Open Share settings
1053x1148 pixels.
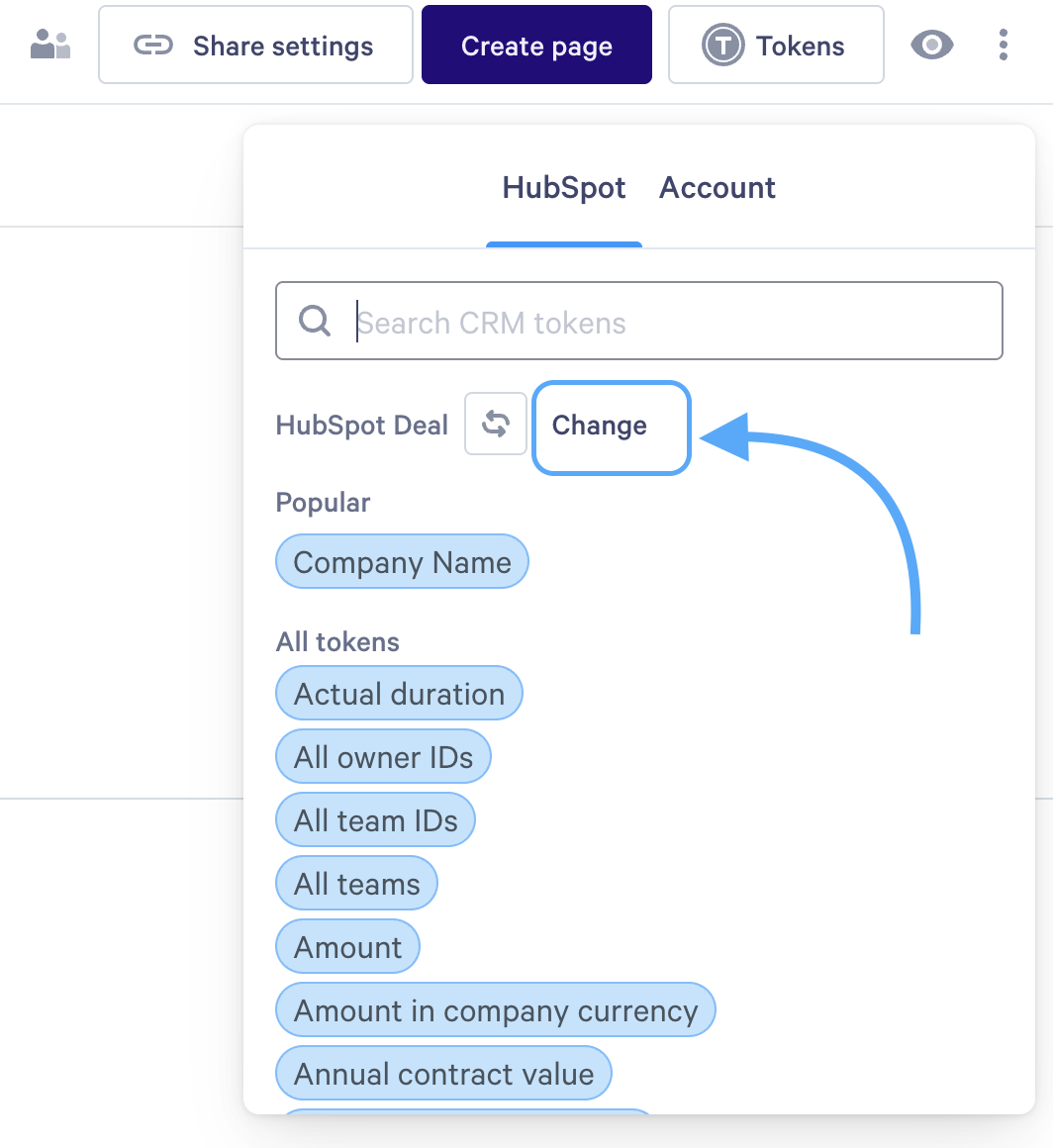tap(255, 46)
